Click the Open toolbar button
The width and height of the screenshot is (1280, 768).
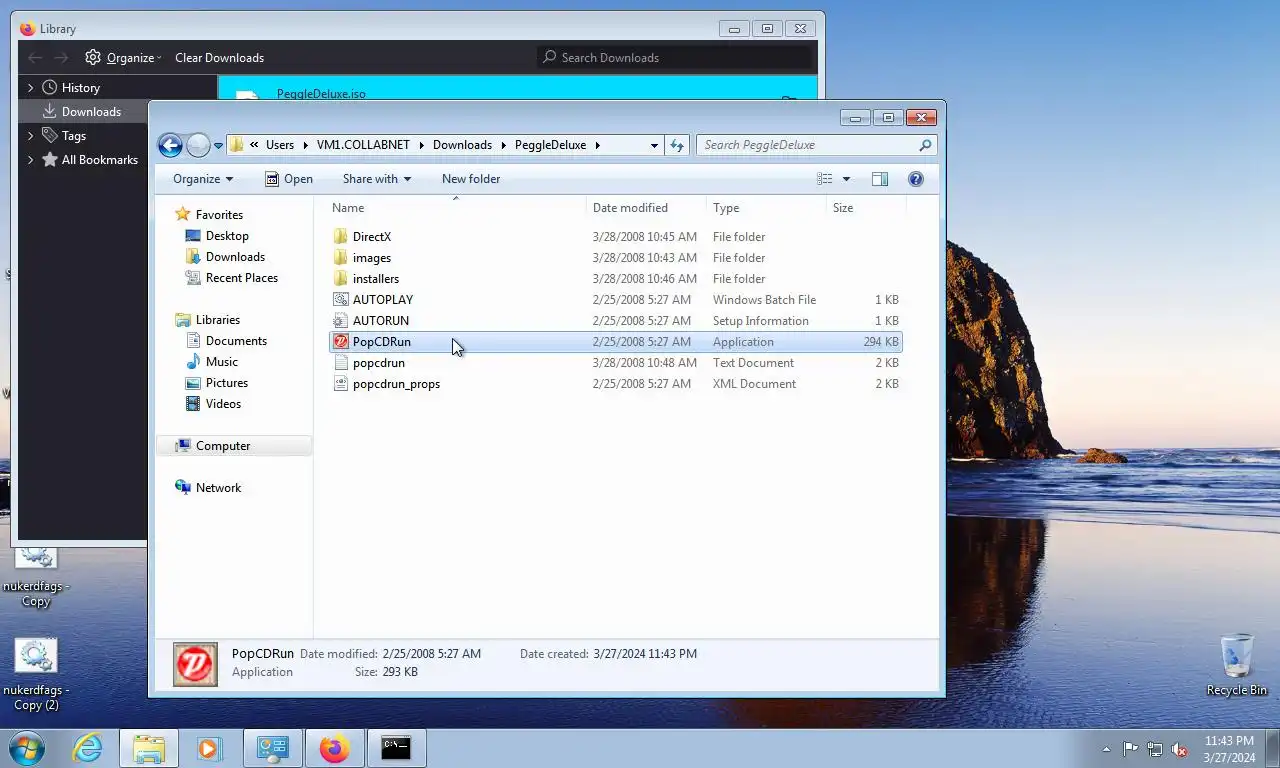click(289, 179)
